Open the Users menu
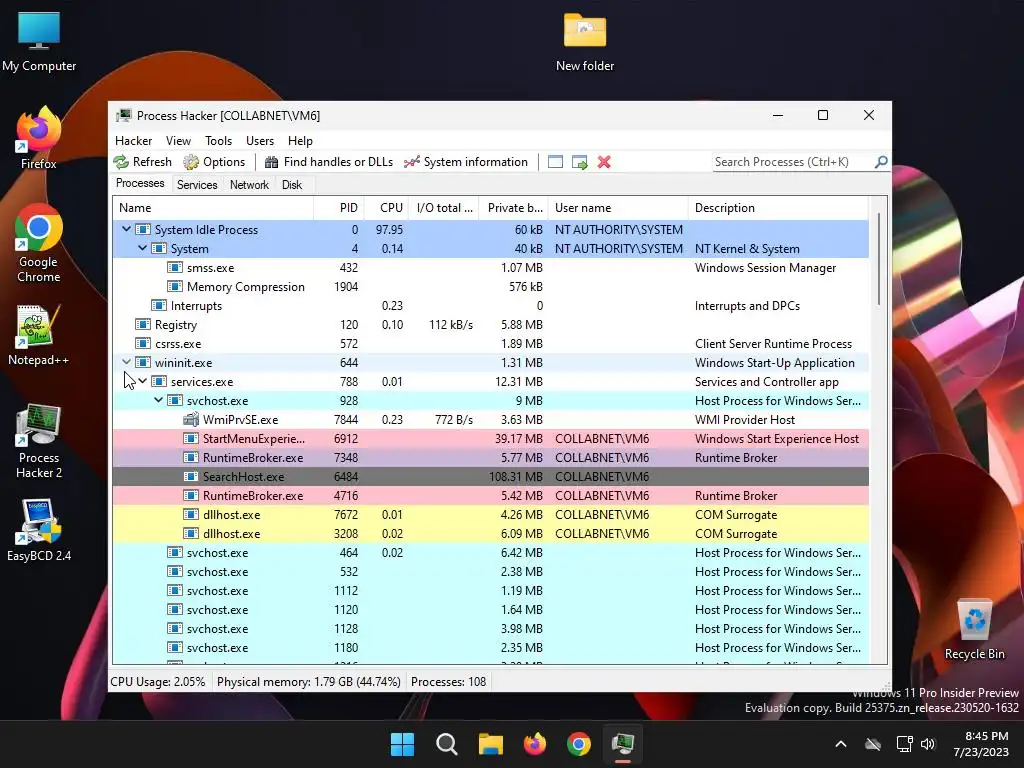The image size is (1024, 768). (260, 140)
